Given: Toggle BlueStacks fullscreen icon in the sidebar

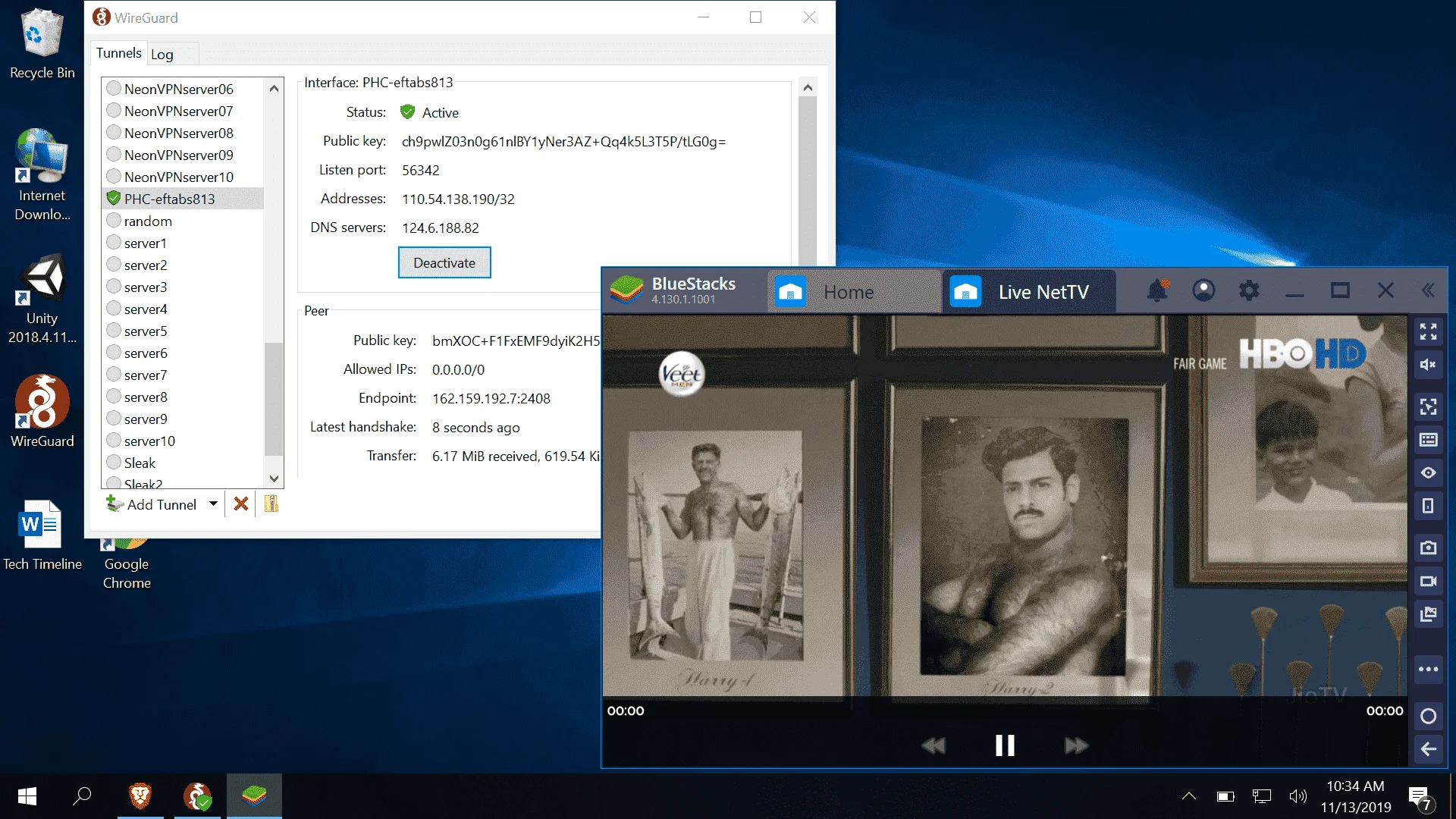Looking at the screenshot, I should [x=1428, y=331].
